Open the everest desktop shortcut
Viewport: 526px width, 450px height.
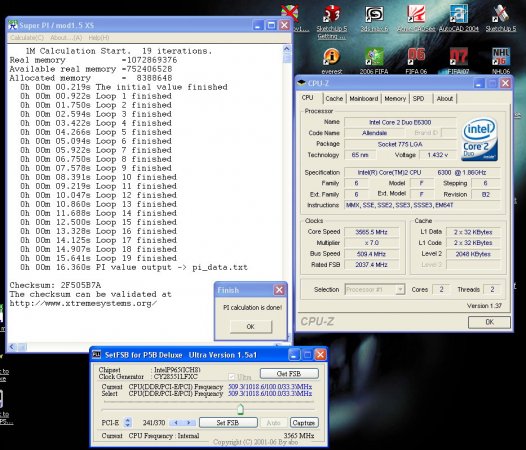point(331,61)
